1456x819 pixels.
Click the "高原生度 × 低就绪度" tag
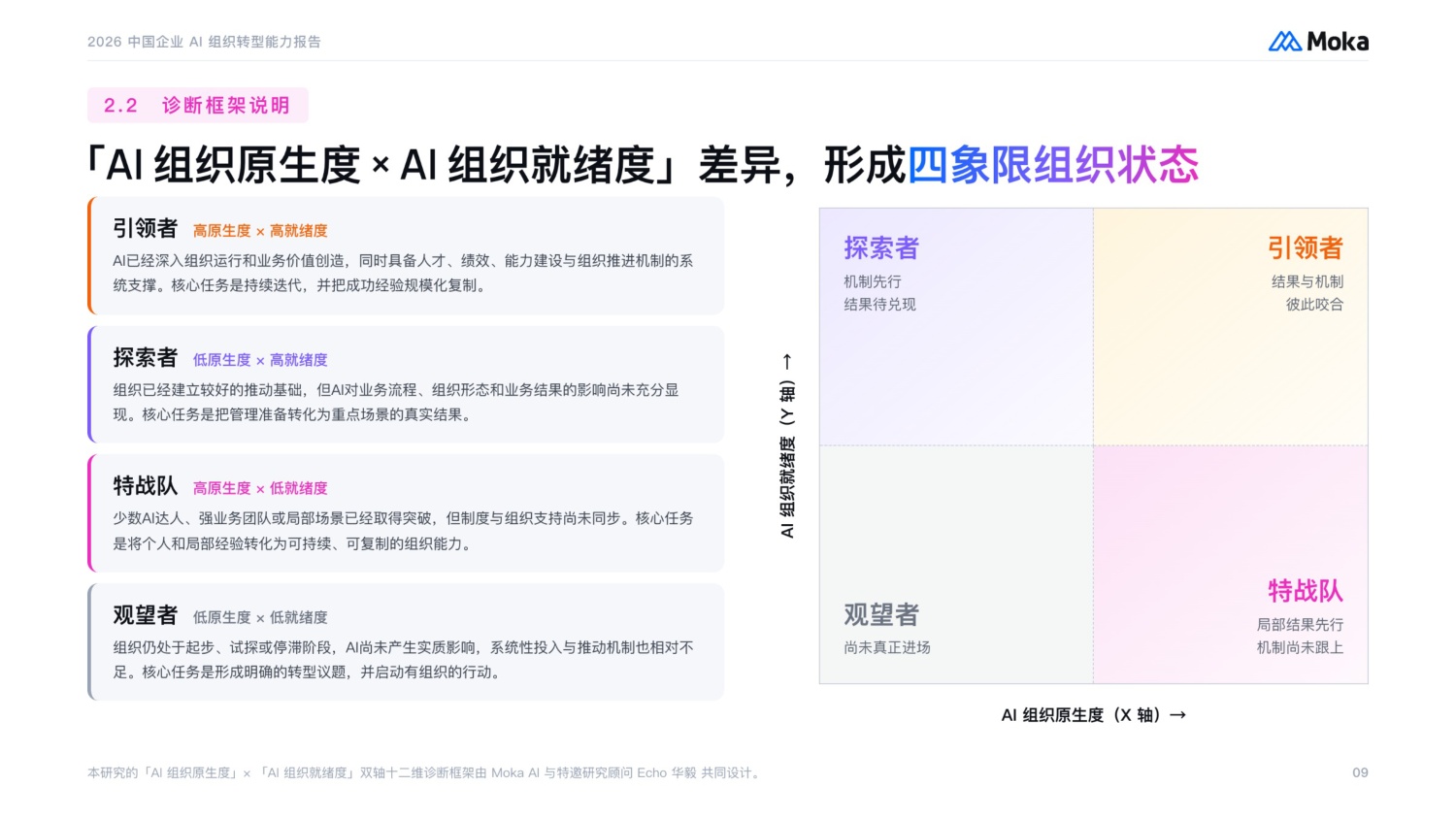click(x=260, y=488)
